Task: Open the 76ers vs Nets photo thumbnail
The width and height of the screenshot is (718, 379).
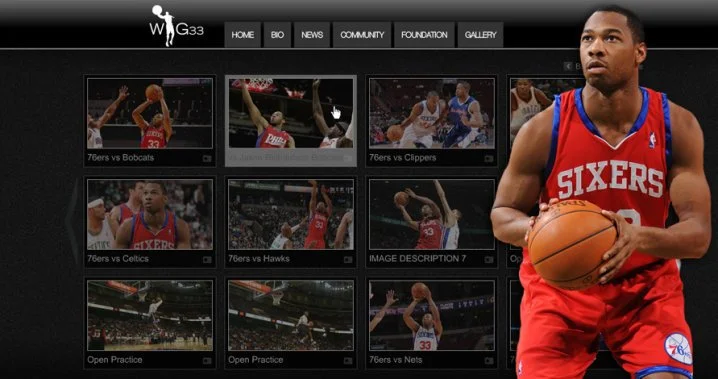Action: [x=432, y=315]
